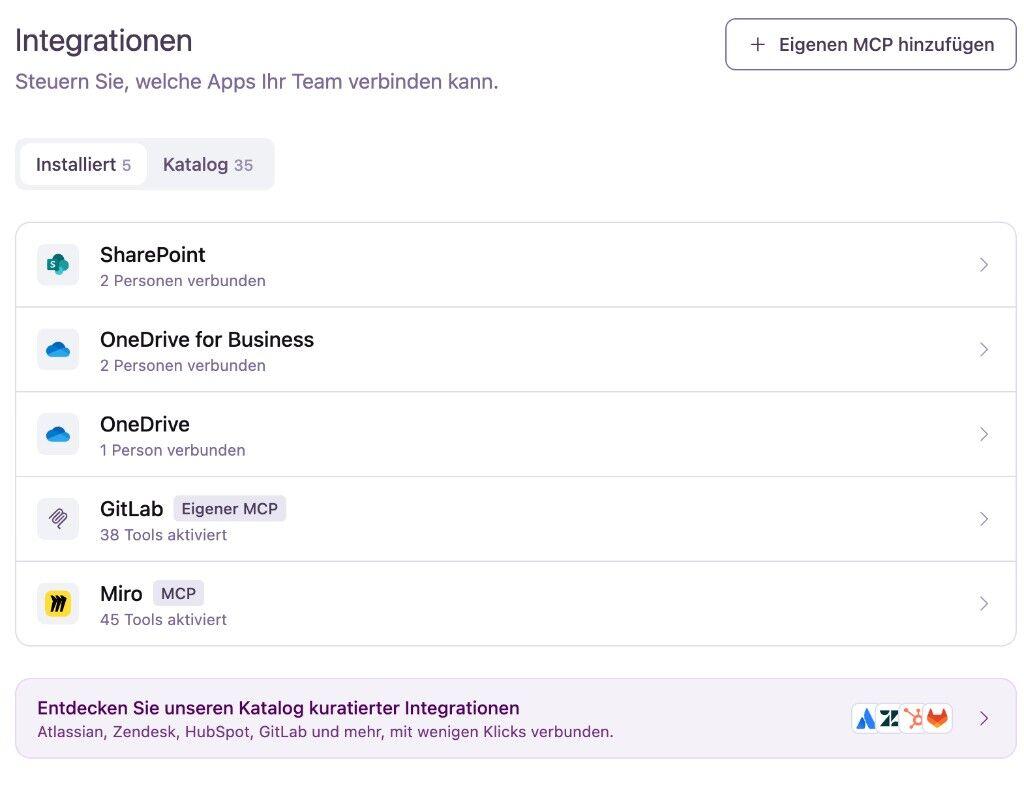Click '38 Tools aktiviert' text

tap(163, 535)
